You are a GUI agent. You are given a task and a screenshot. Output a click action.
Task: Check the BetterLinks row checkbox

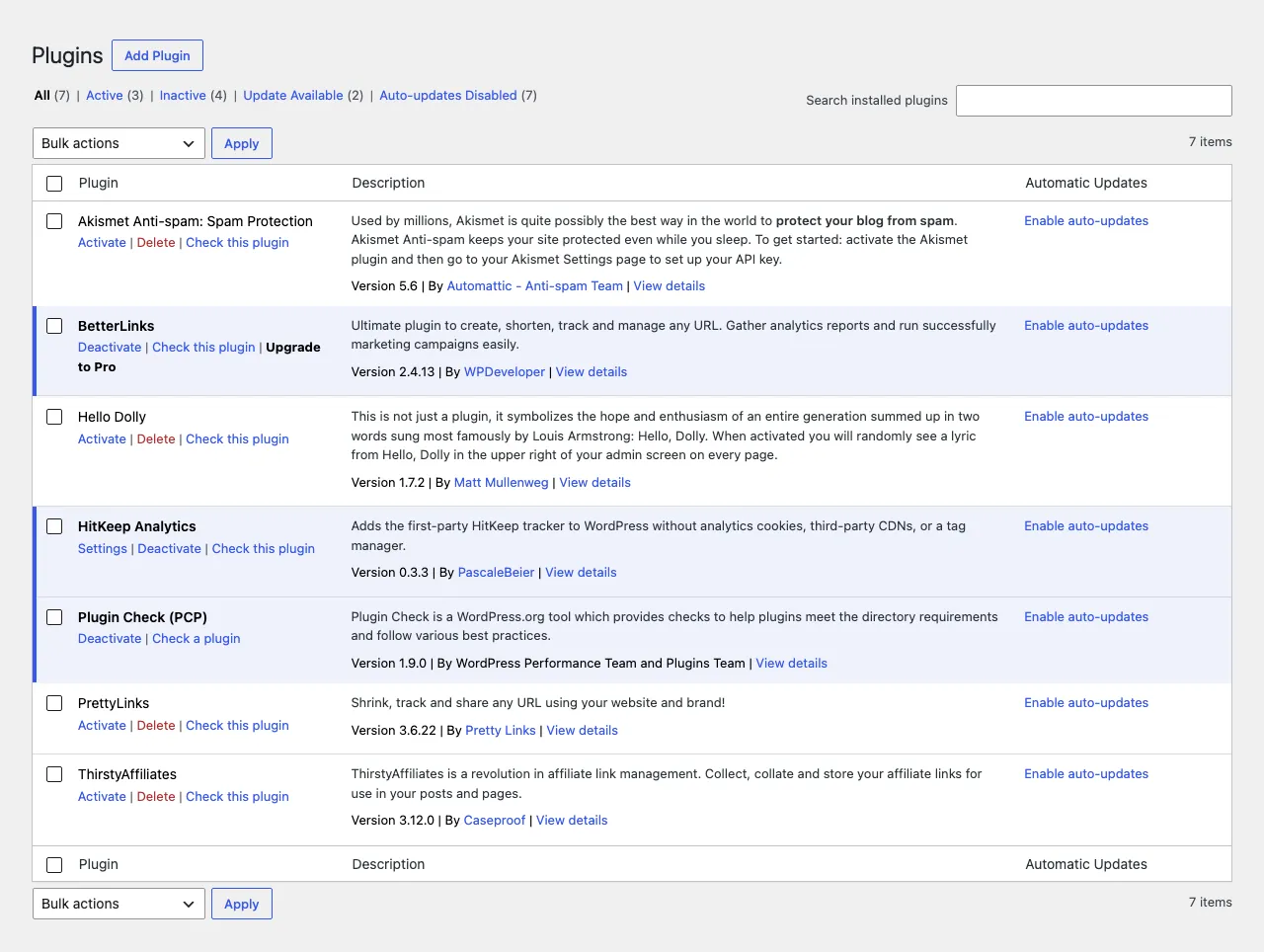[x=54, y=326]
